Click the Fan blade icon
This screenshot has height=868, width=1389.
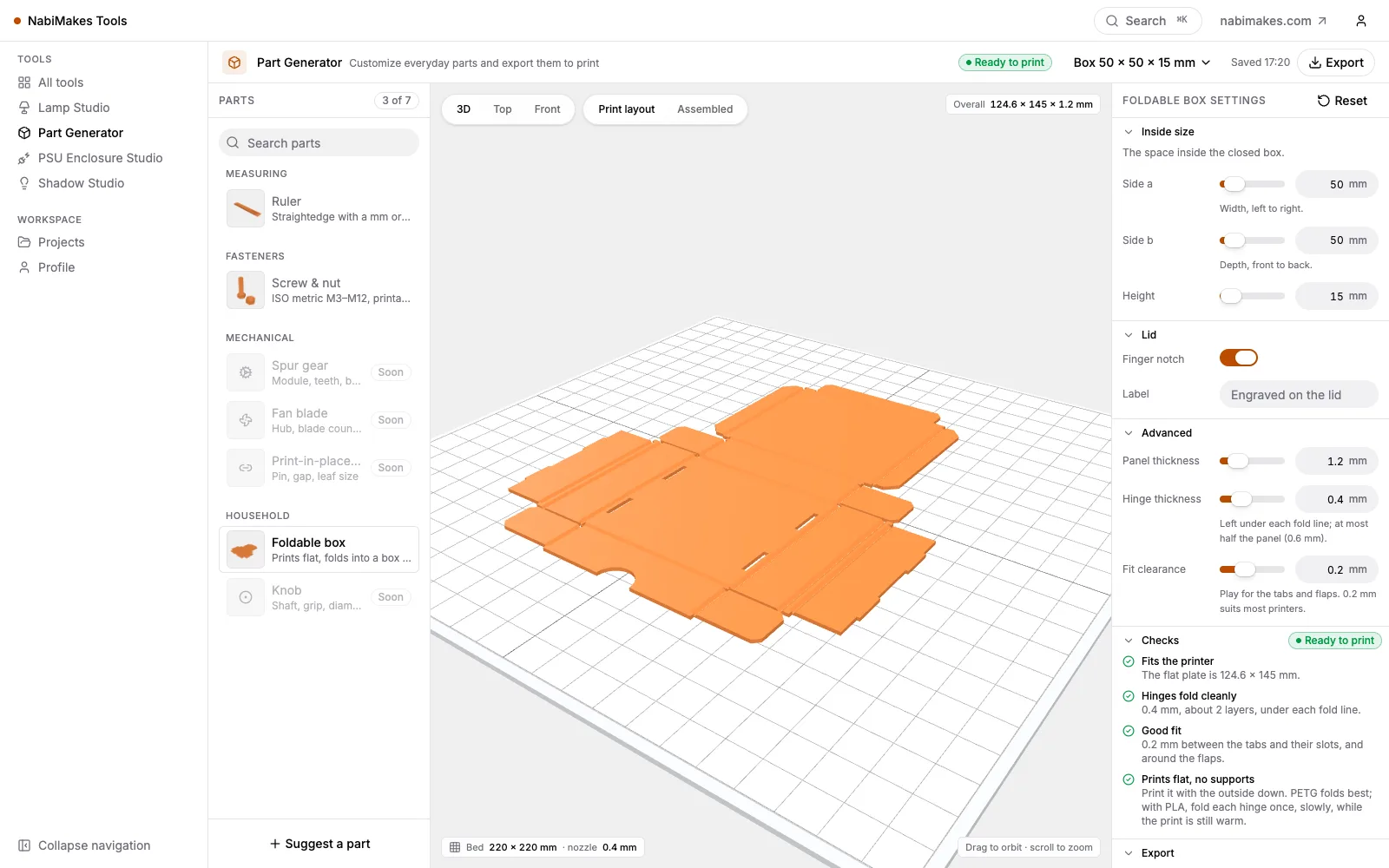(246, 420)
